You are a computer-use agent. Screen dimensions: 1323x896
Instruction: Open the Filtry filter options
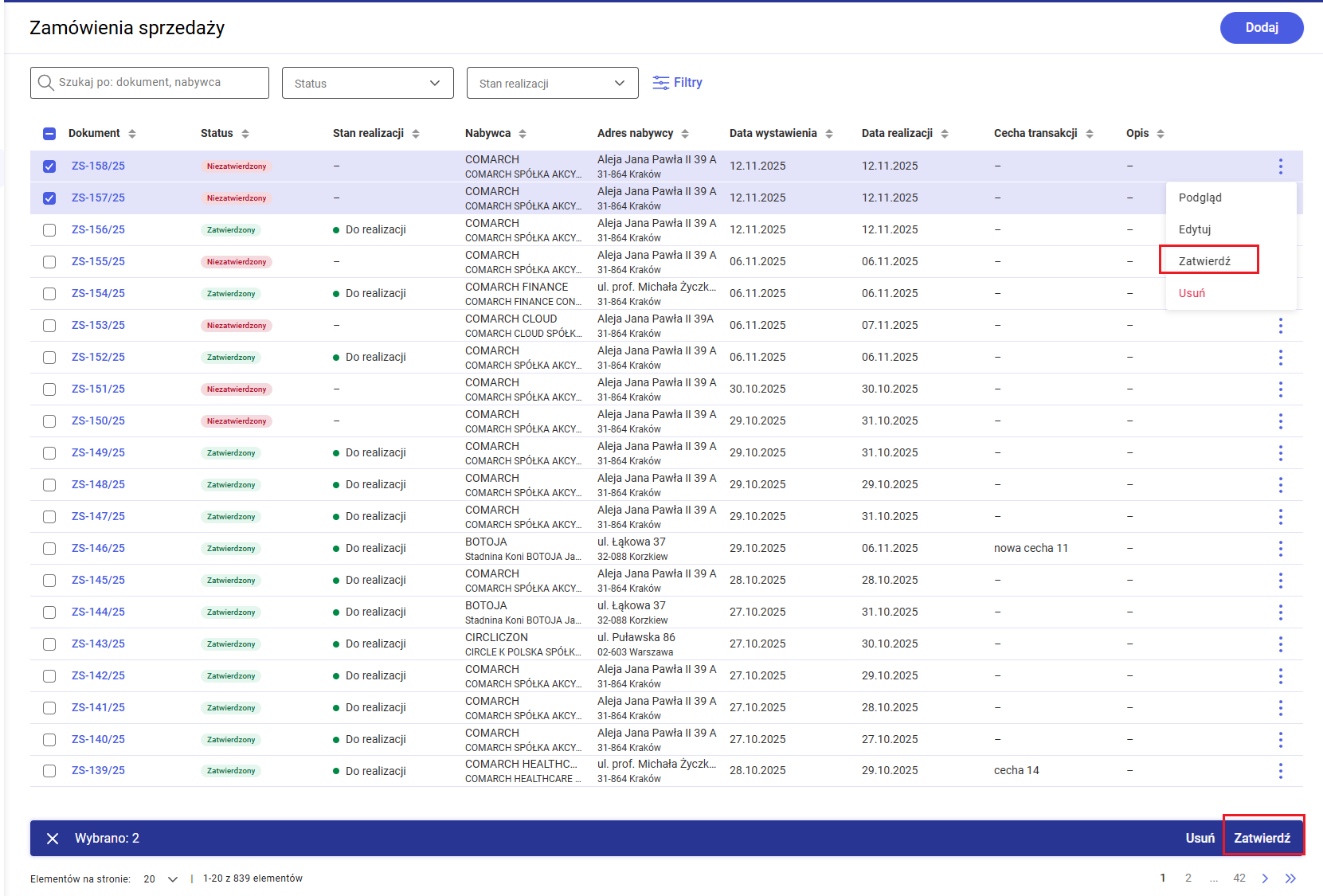[677, 83]
